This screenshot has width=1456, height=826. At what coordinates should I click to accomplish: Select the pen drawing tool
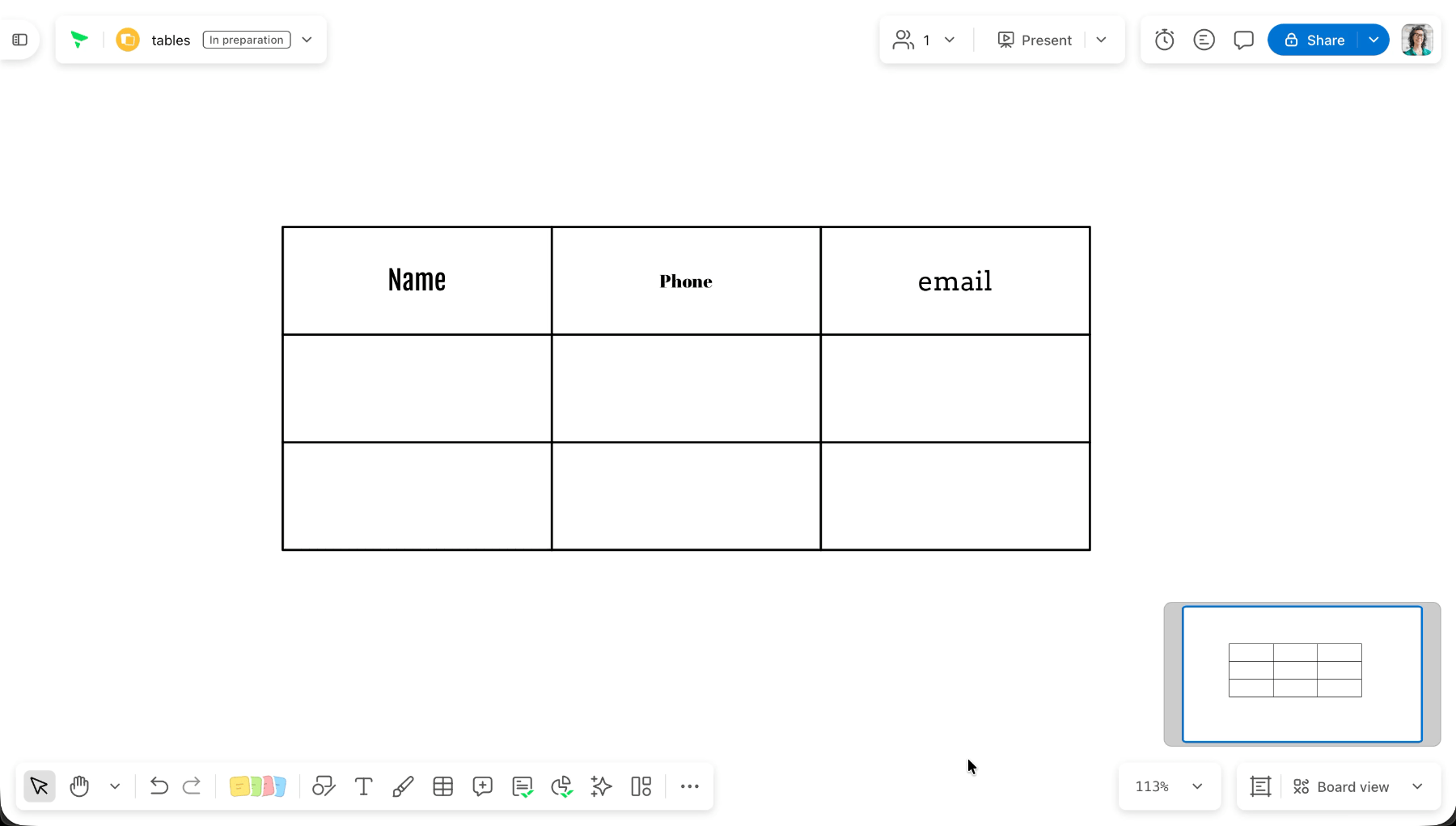[403, 786]
